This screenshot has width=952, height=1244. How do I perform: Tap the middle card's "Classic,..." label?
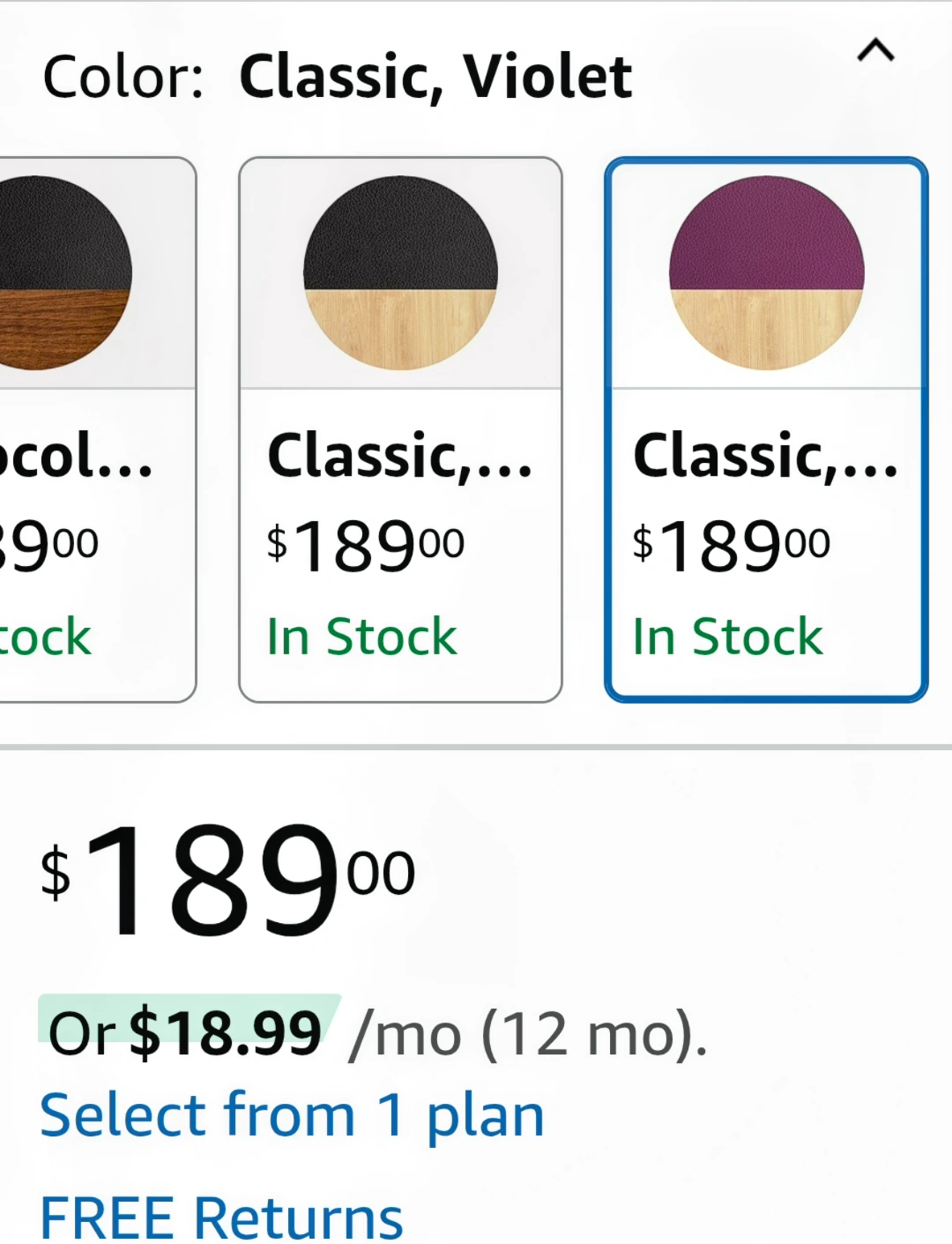(399, 457)
